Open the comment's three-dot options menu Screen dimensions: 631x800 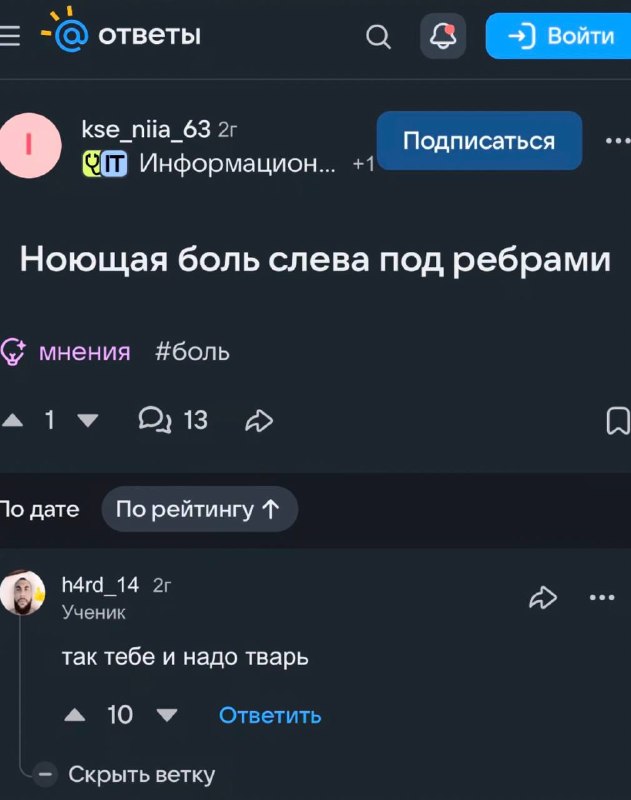(x=602, y=597)
